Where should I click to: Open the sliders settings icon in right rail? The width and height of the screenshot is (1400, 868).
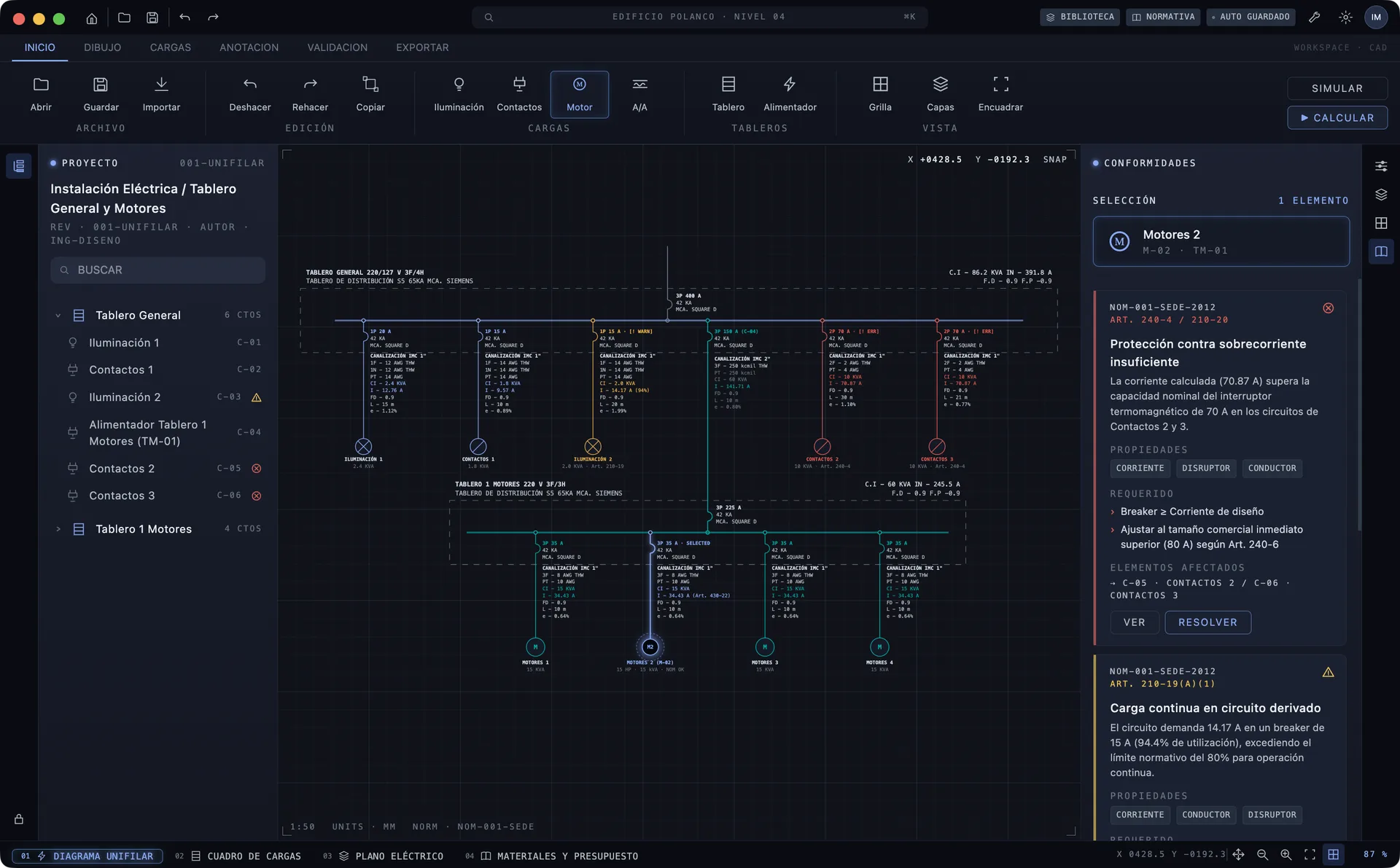tap(1381, 166)
